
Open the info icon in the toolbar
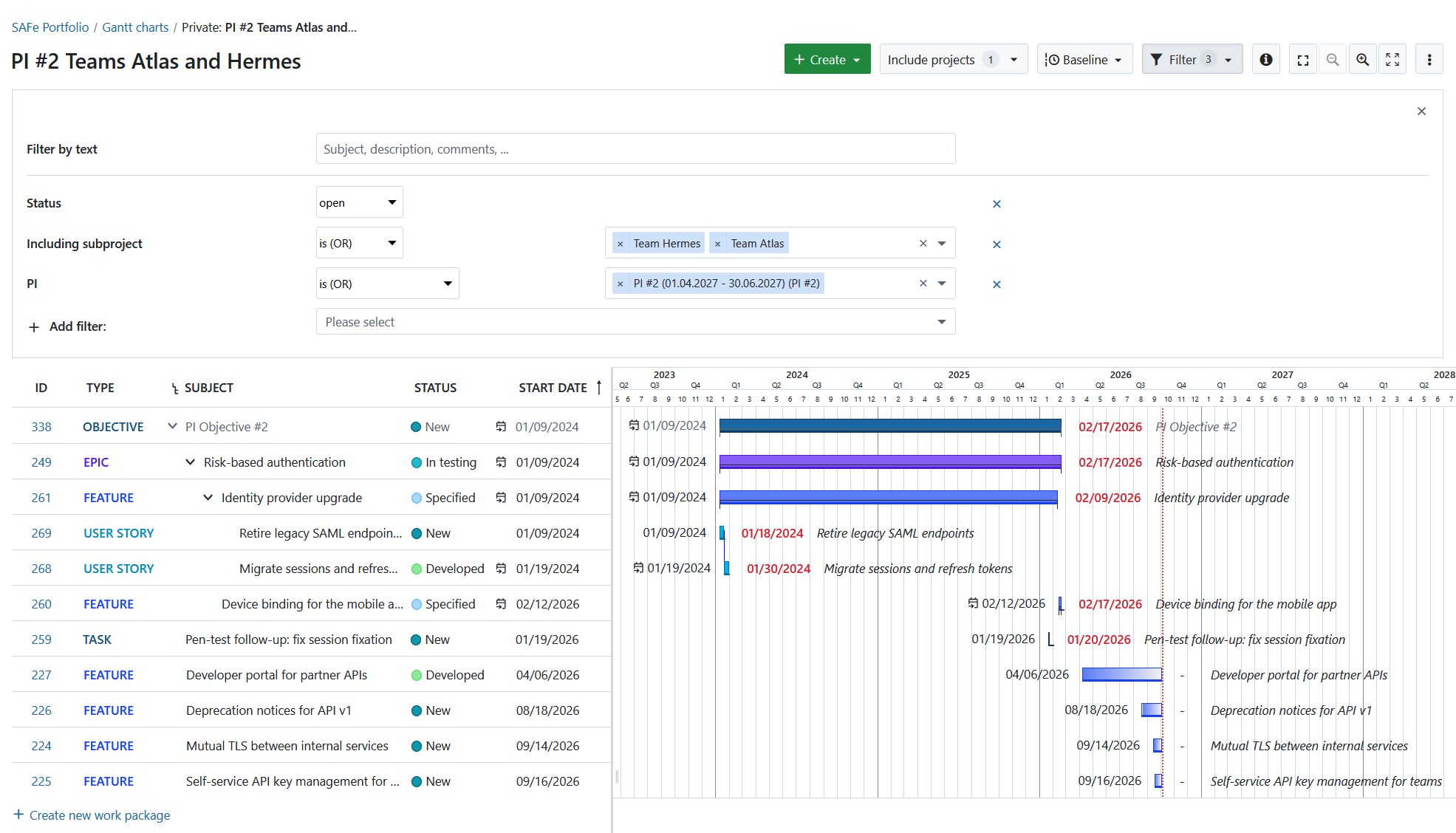click(1265, 60)
